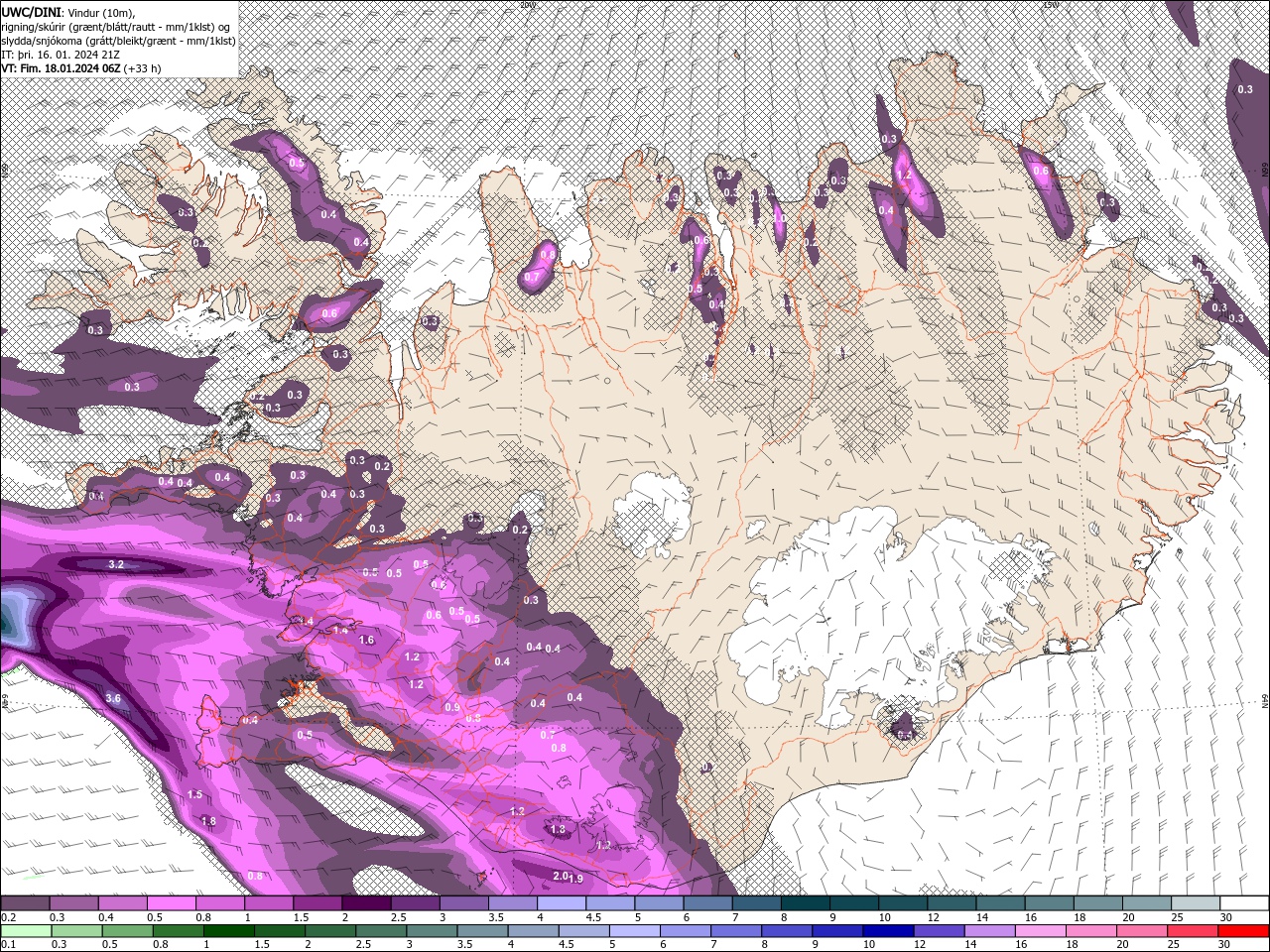The width and height of the screenshot is (1270, 952).
Task: Click the '3.6' precipitation value on the map
Action: [x=113, y=698]
